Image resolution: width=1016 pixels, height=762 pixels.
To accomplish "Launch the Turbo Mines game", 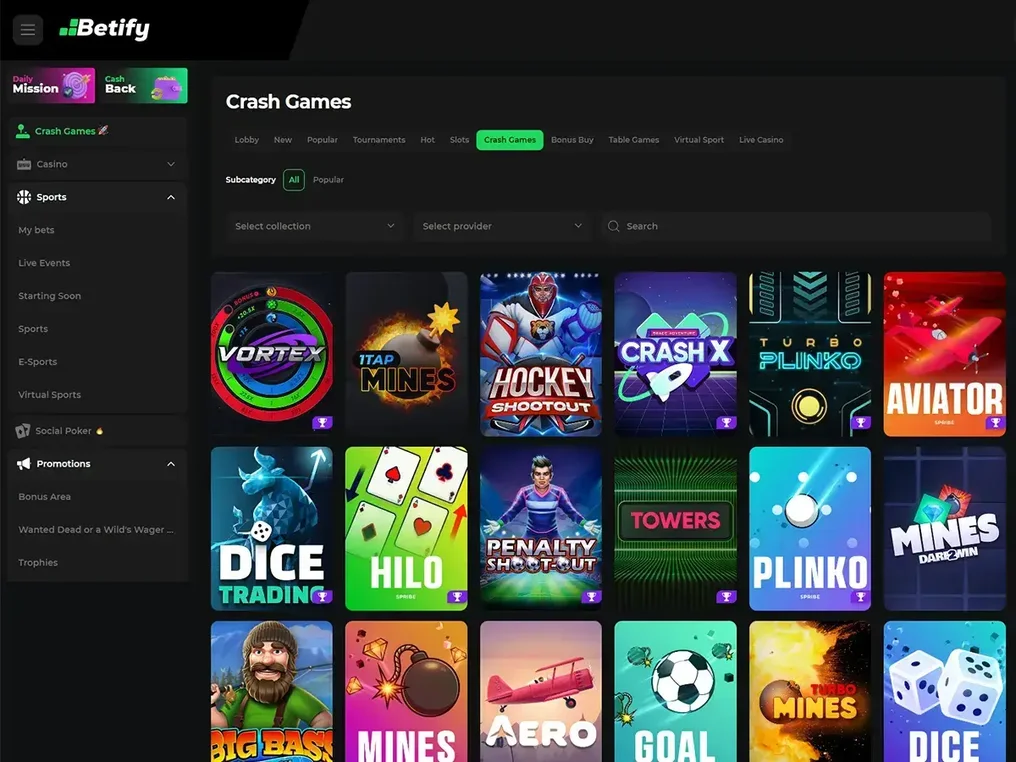I will point(810,691).
